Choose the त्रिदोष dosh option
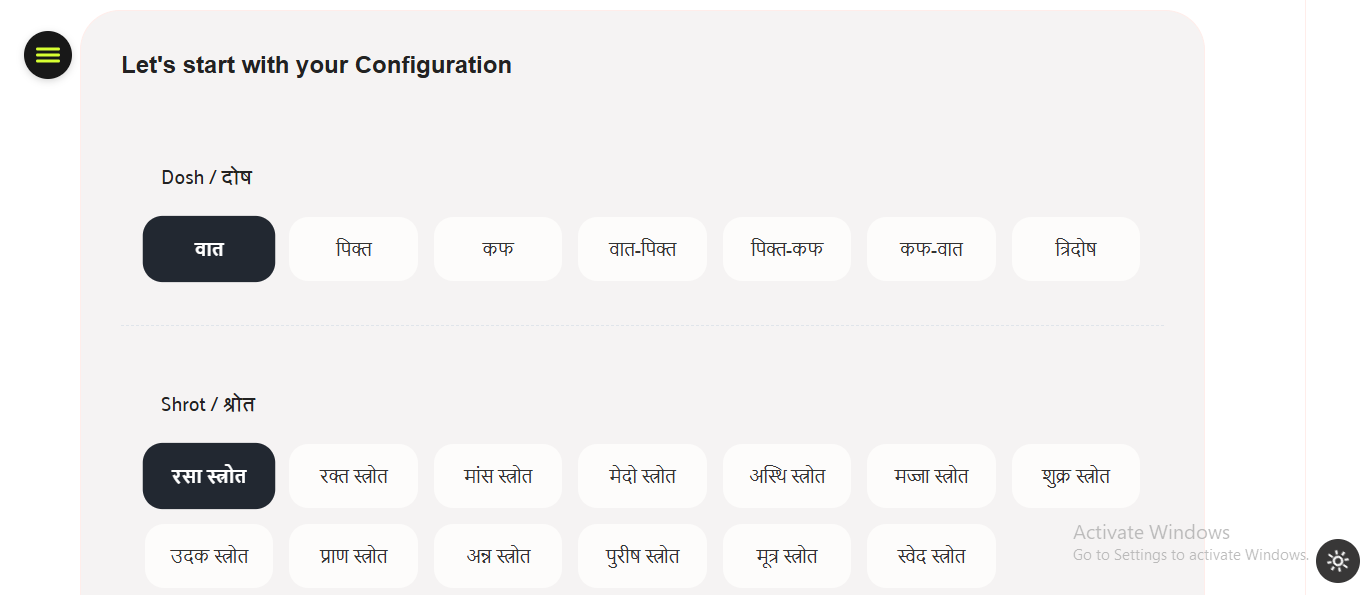Viewport: 1364px width, 595px height. click(1076, 249)
